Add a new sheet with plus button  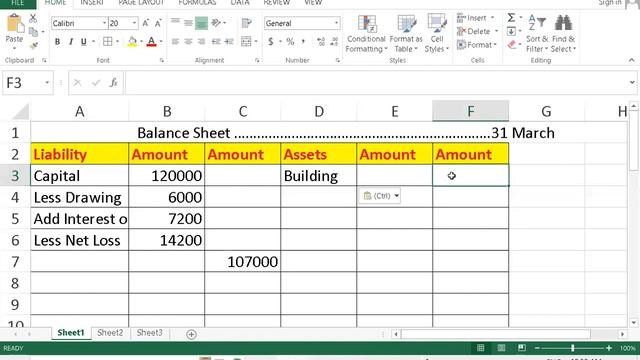click(191, 334)
